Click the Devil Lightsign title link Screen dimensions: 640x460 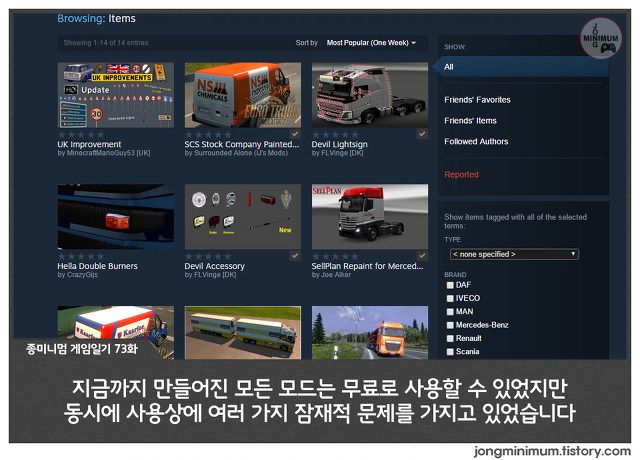(x=340, y=144)
